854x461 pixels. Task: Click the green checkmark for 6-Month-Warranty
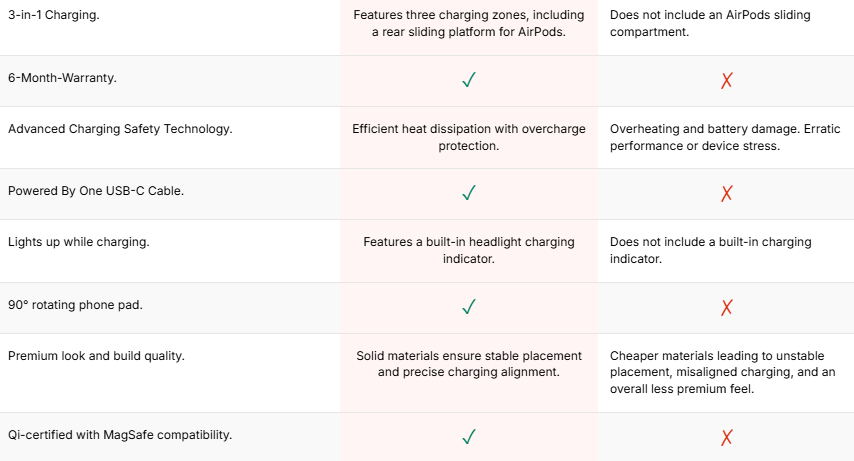[468, 81]
